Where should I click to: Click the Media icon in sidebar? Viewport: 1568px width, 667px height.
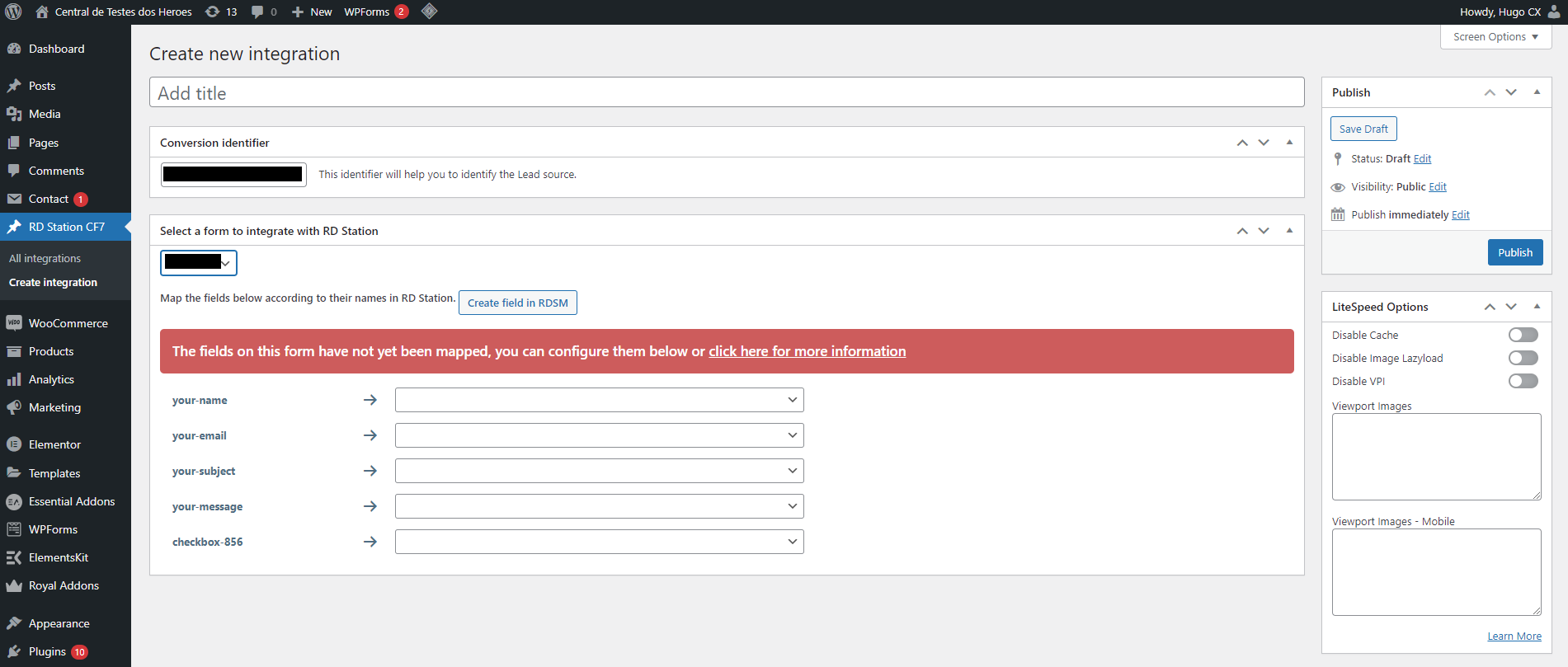[x=14, y=114]
